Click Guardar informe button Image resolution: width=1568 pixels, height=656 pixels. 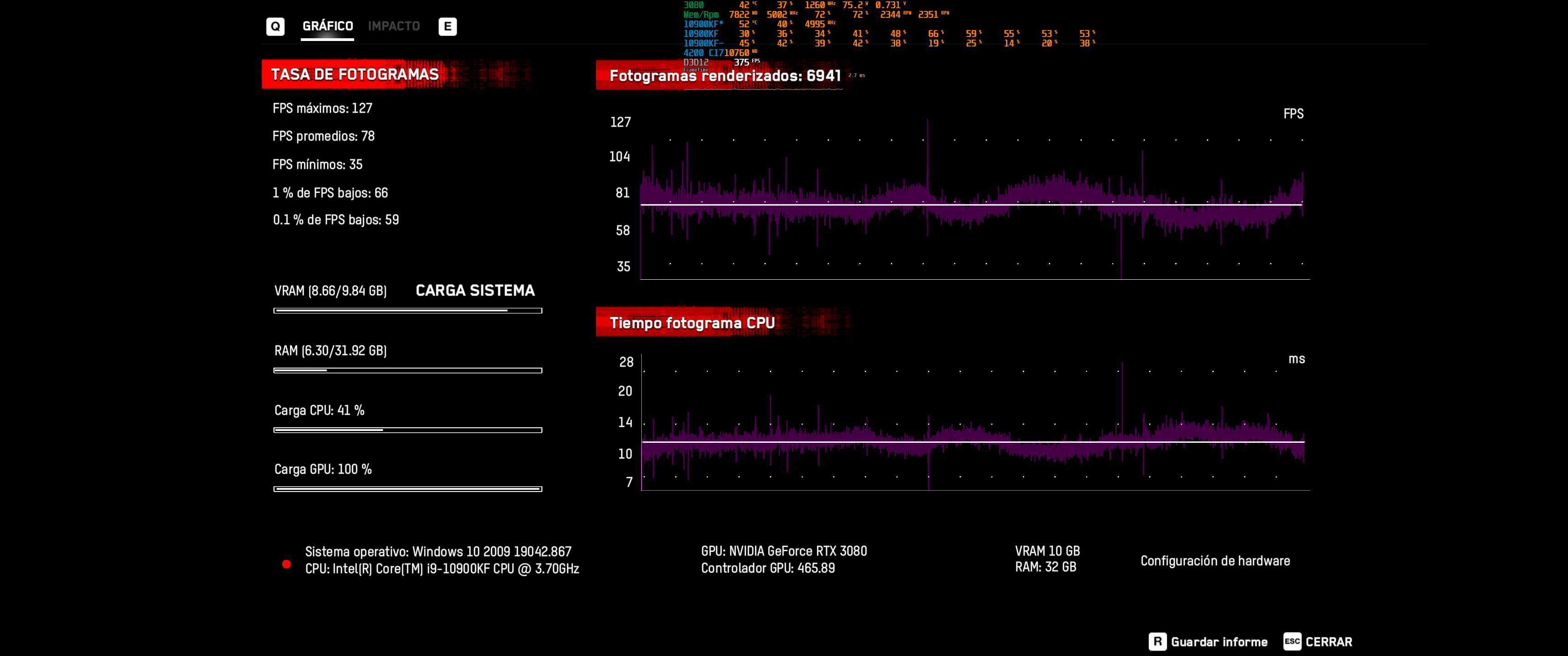[1218, 642]
